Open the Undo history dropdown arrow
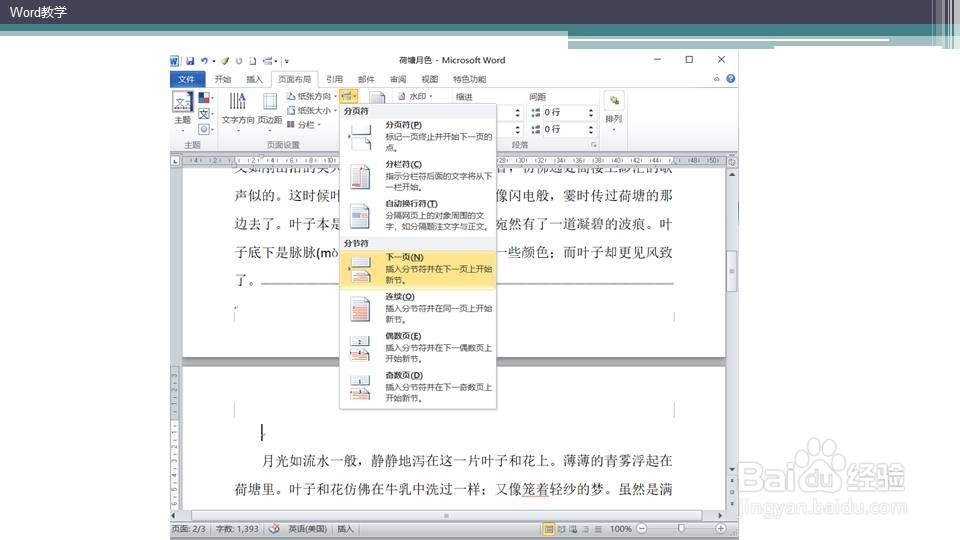This screenshot has width=960, height=540. click(214, 61)
